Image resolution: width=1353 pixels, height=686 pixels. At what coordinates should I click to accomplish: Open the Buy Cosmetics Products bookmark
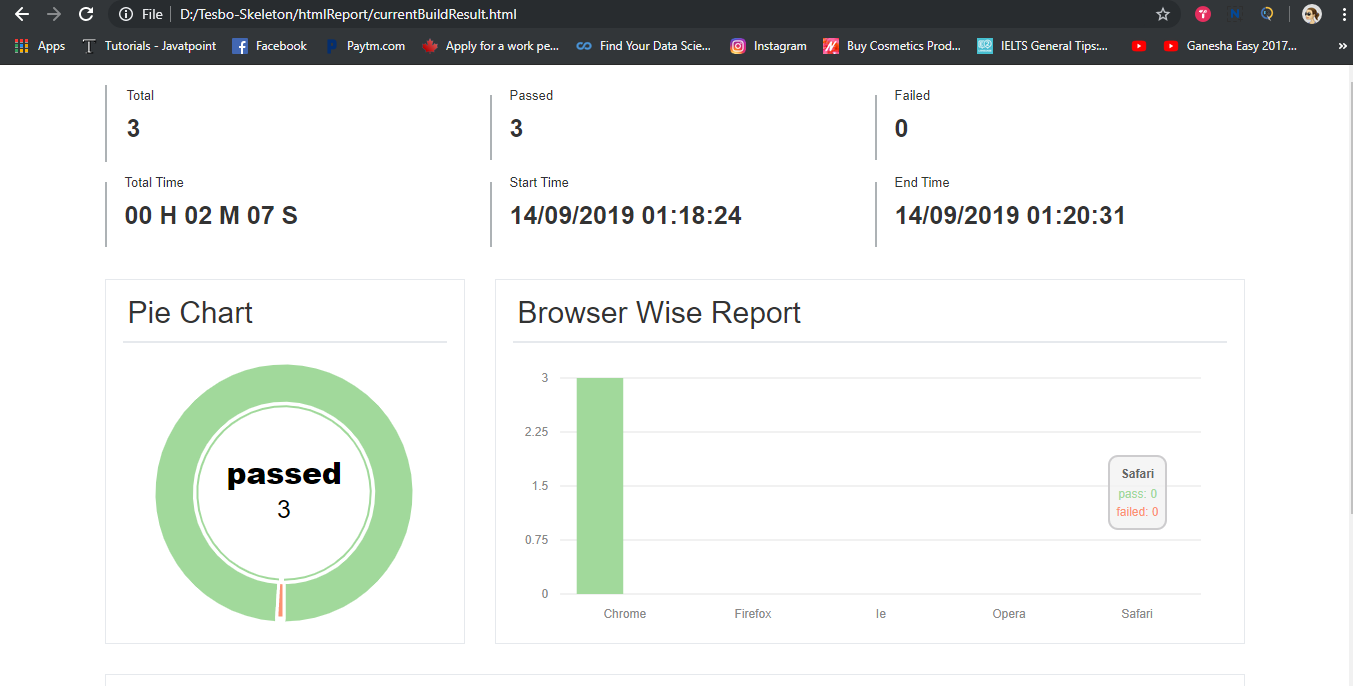tap(891, 45)
